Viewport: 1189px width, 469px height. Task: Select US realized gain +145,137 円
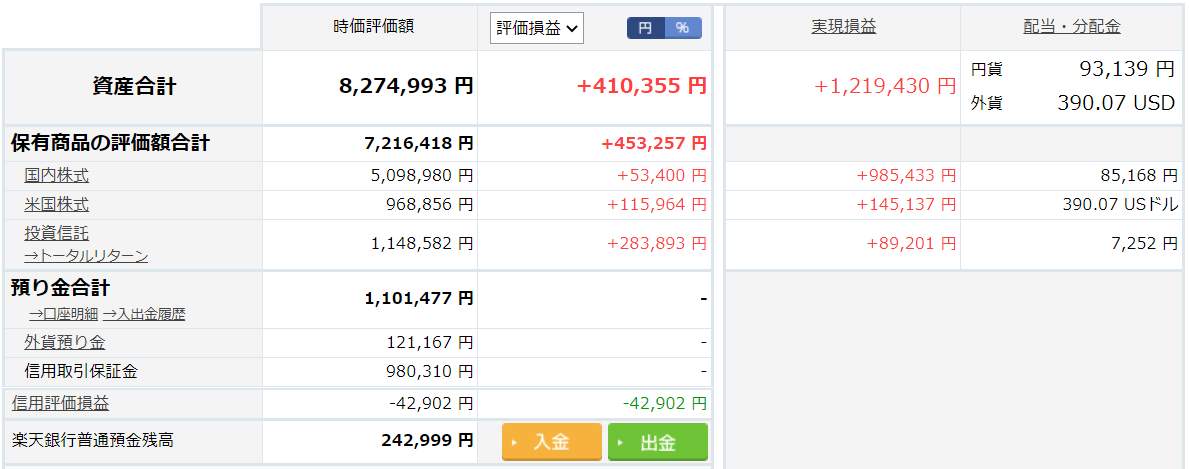coord(906,205)
